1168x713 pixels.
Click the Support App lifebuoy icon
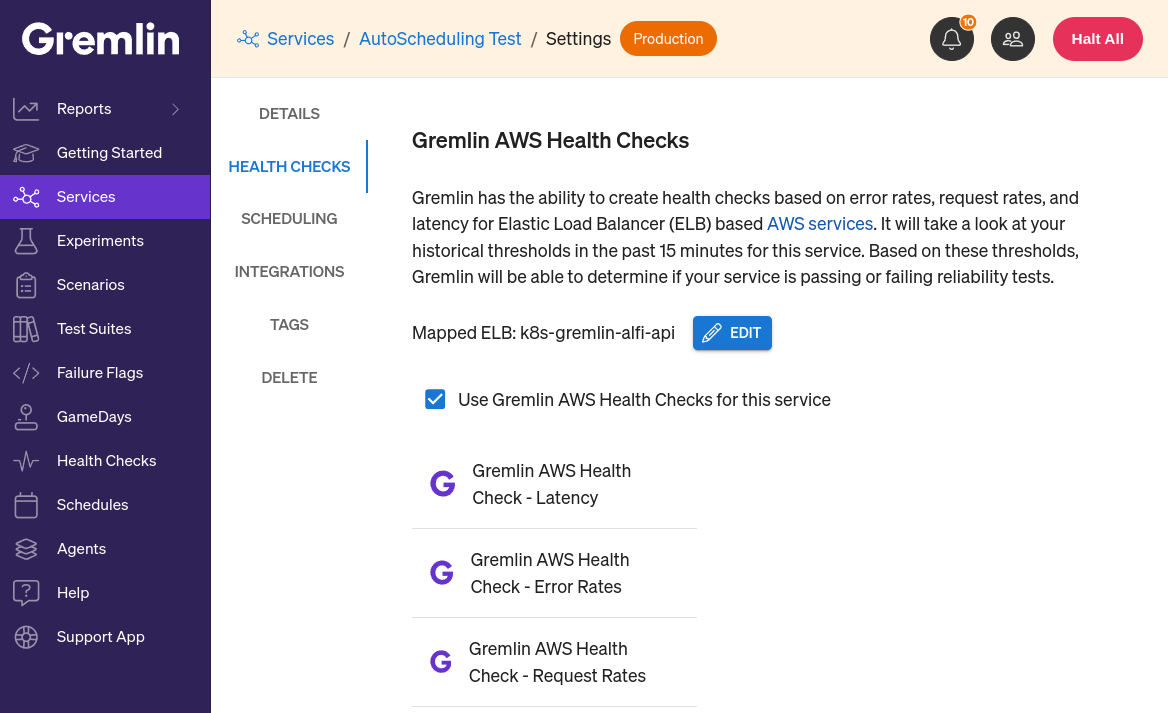pyautogui.click(x=26, y=636)
